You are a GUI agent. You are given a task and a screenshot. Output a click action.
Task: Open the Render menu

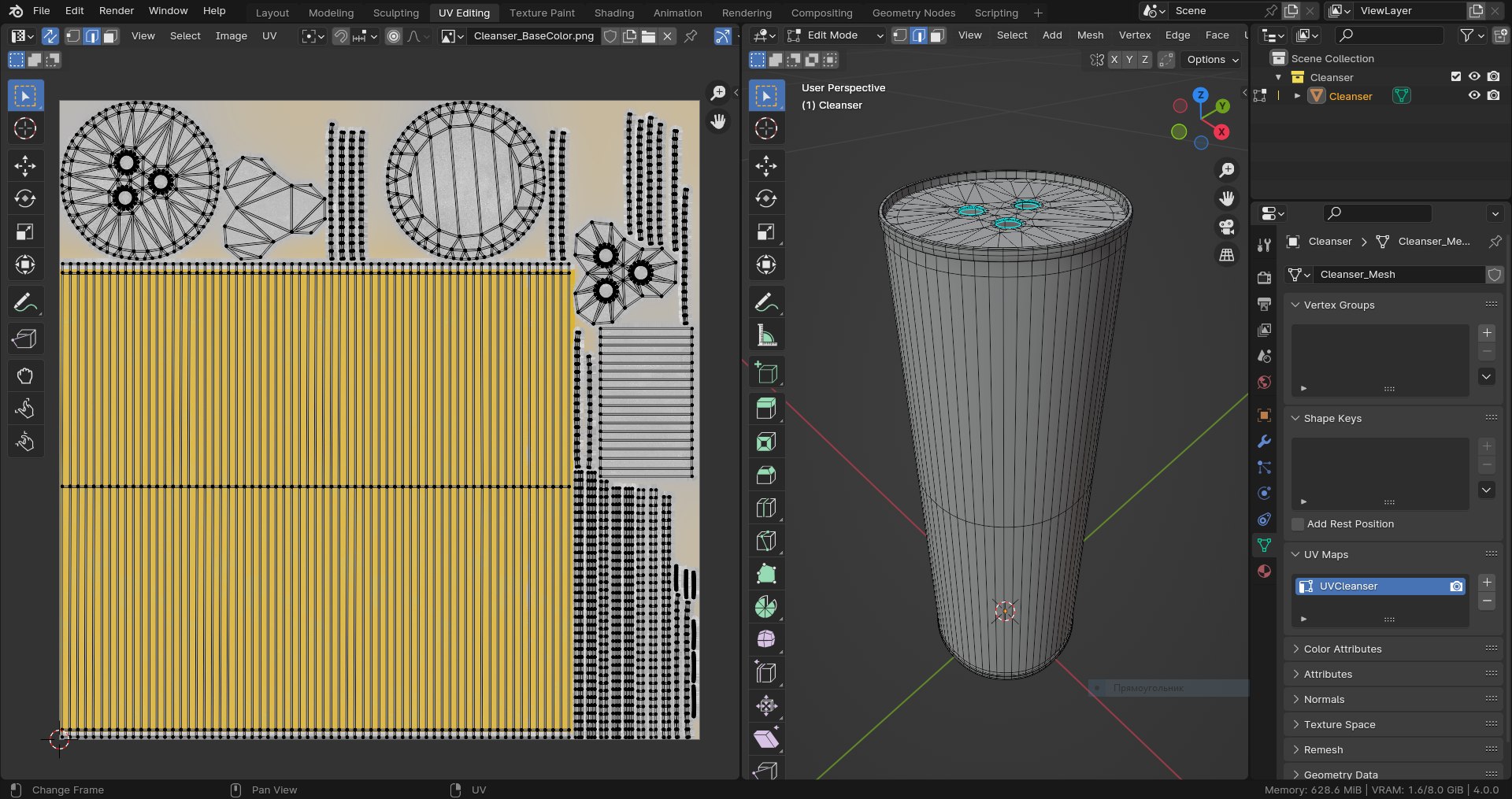pos(117,11)
